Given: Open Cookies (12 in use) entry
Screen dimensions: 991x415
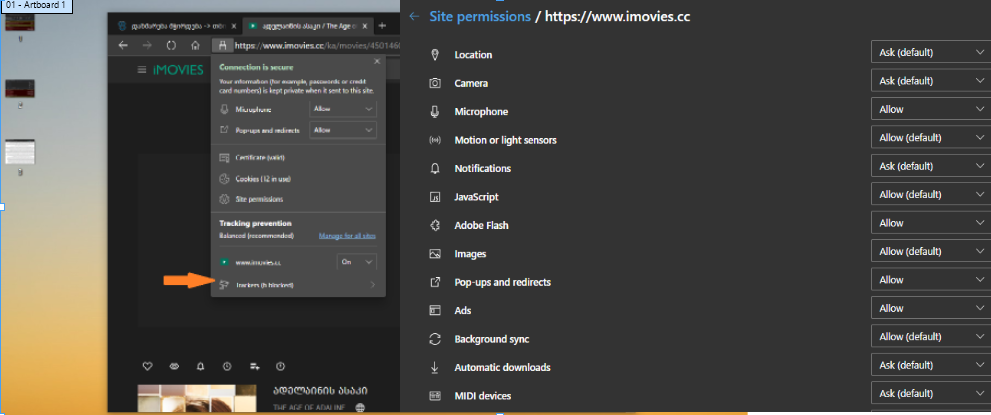Looking at the screenshot, I should (x=262, y=178).
